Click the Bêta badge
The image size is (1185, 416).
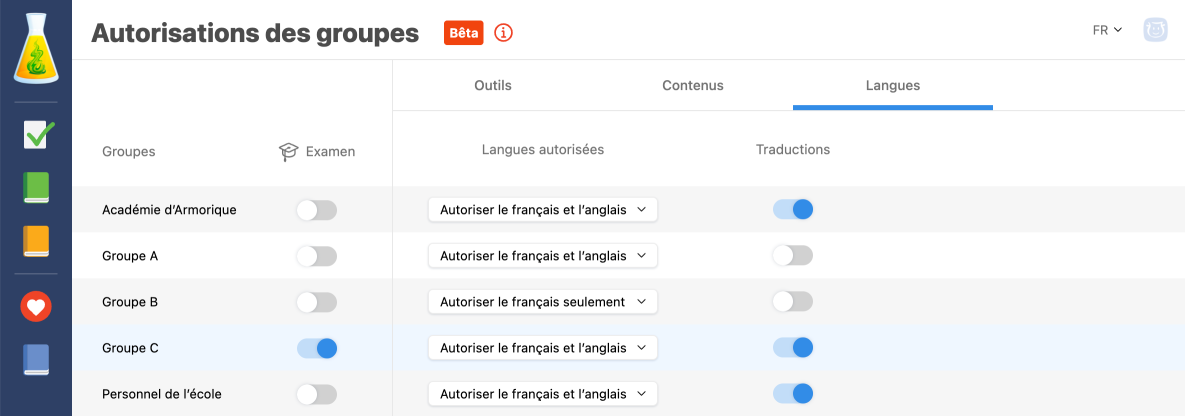463,33
